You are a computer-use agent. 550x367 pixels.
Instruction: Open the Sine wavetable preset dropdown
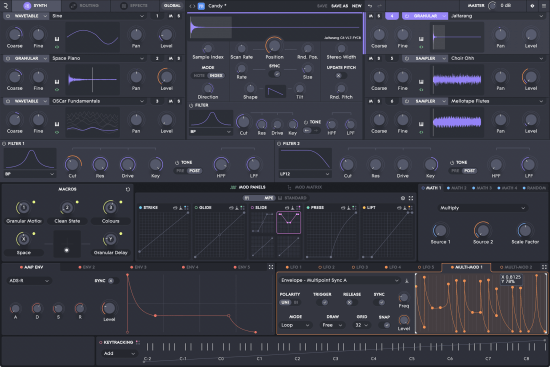[x=99, y=16]
